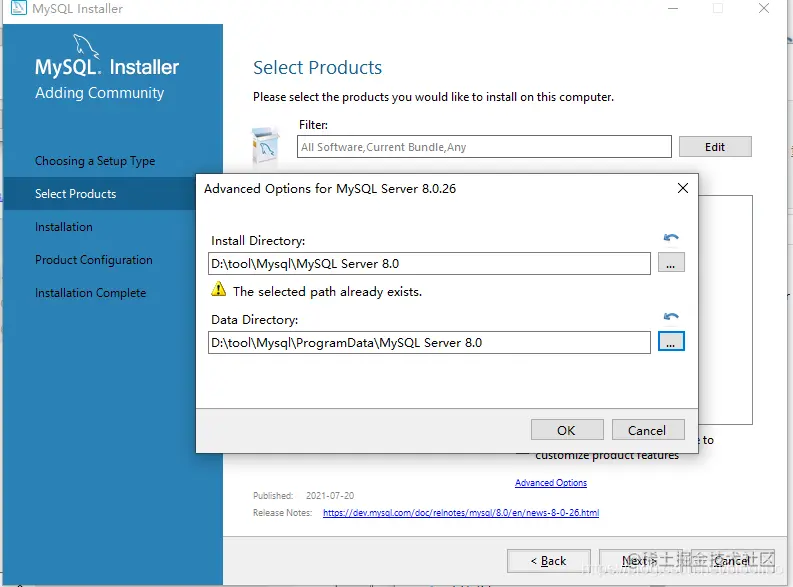Open the Advanced Options link

[551, 483]
